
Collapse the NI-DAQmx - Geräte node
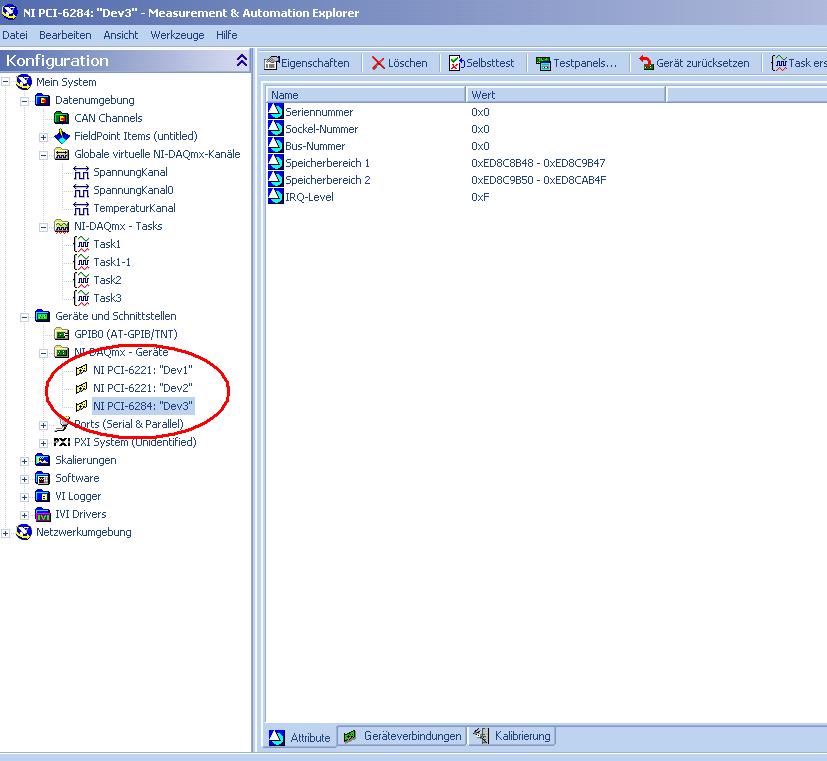44,353
